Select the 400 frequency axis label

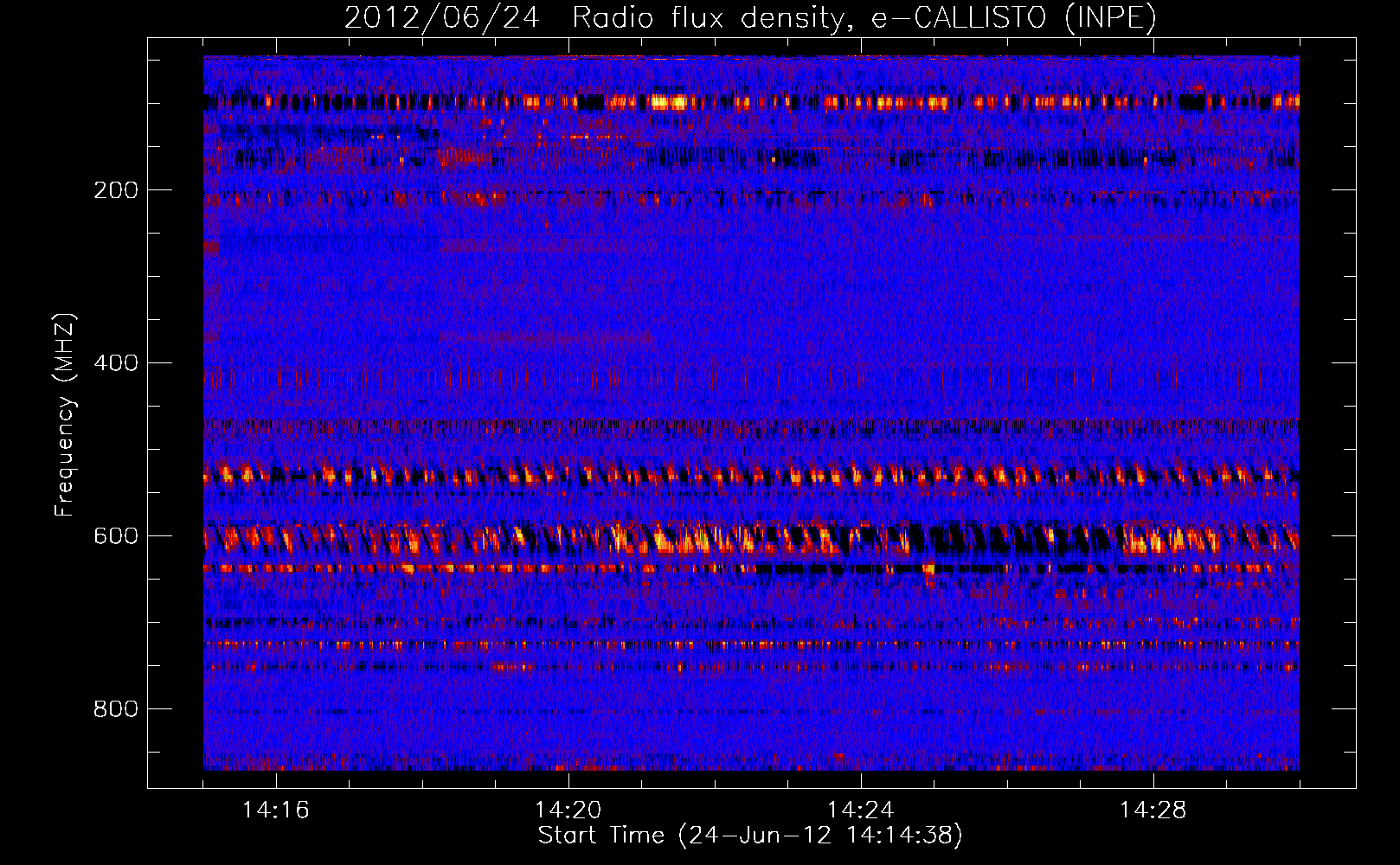(115, 363)
